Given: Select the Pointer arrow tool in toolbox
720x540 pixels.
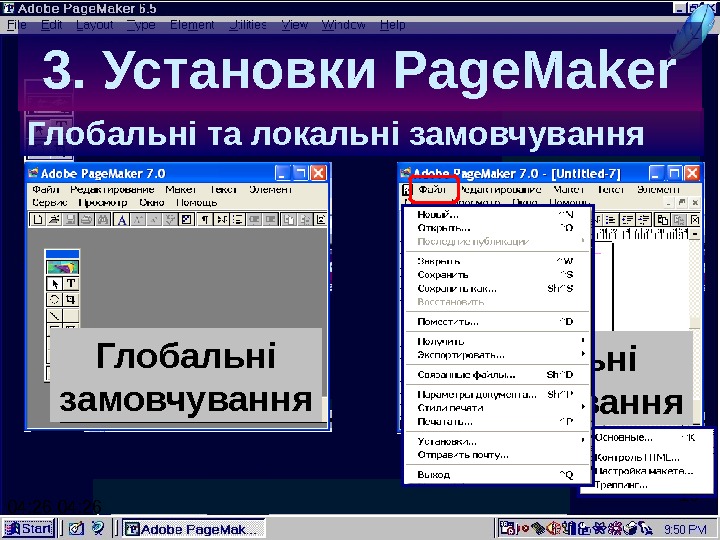Looking at the screenshot, I should tap(55, 284).
